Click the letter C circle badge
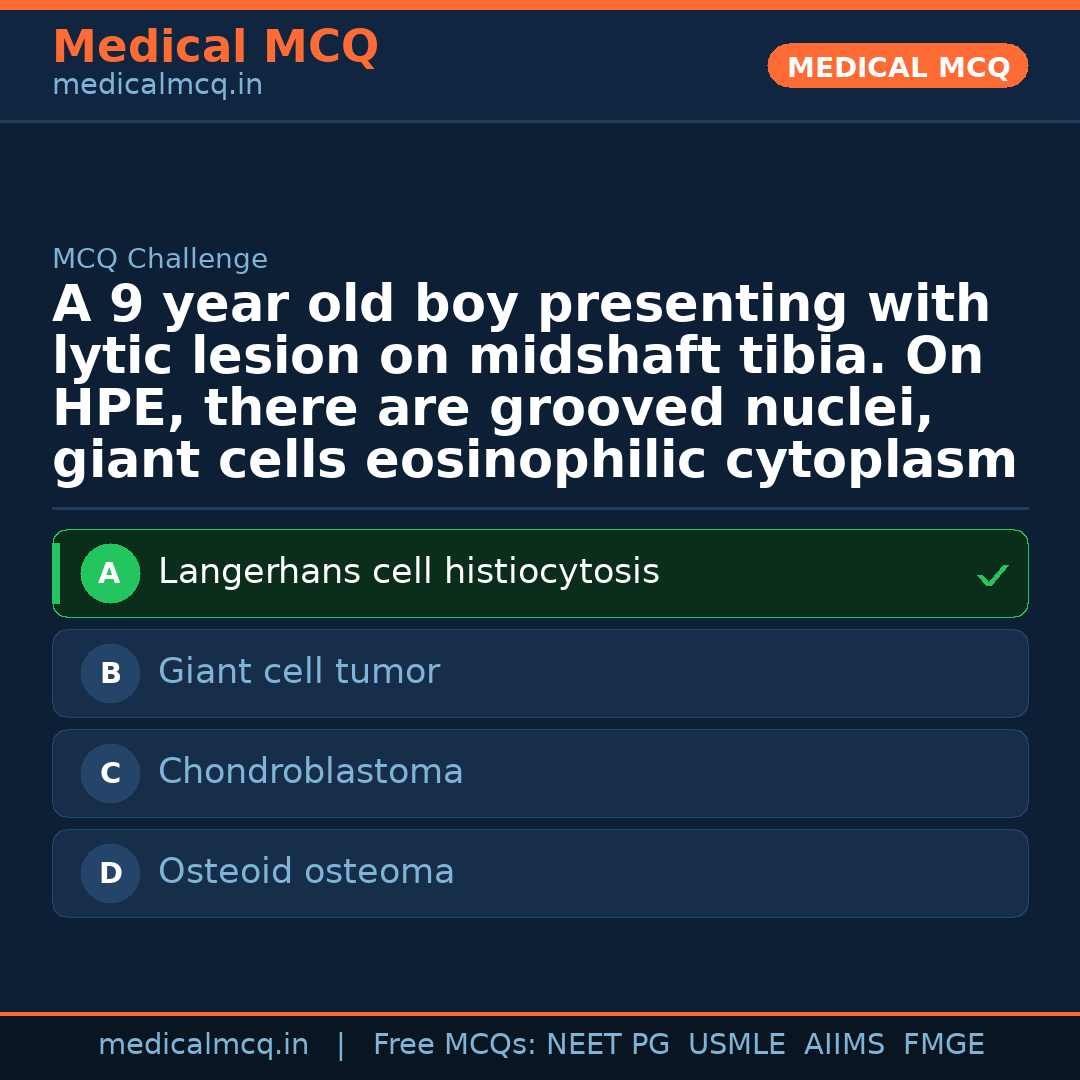 click(x=110, y=774)
